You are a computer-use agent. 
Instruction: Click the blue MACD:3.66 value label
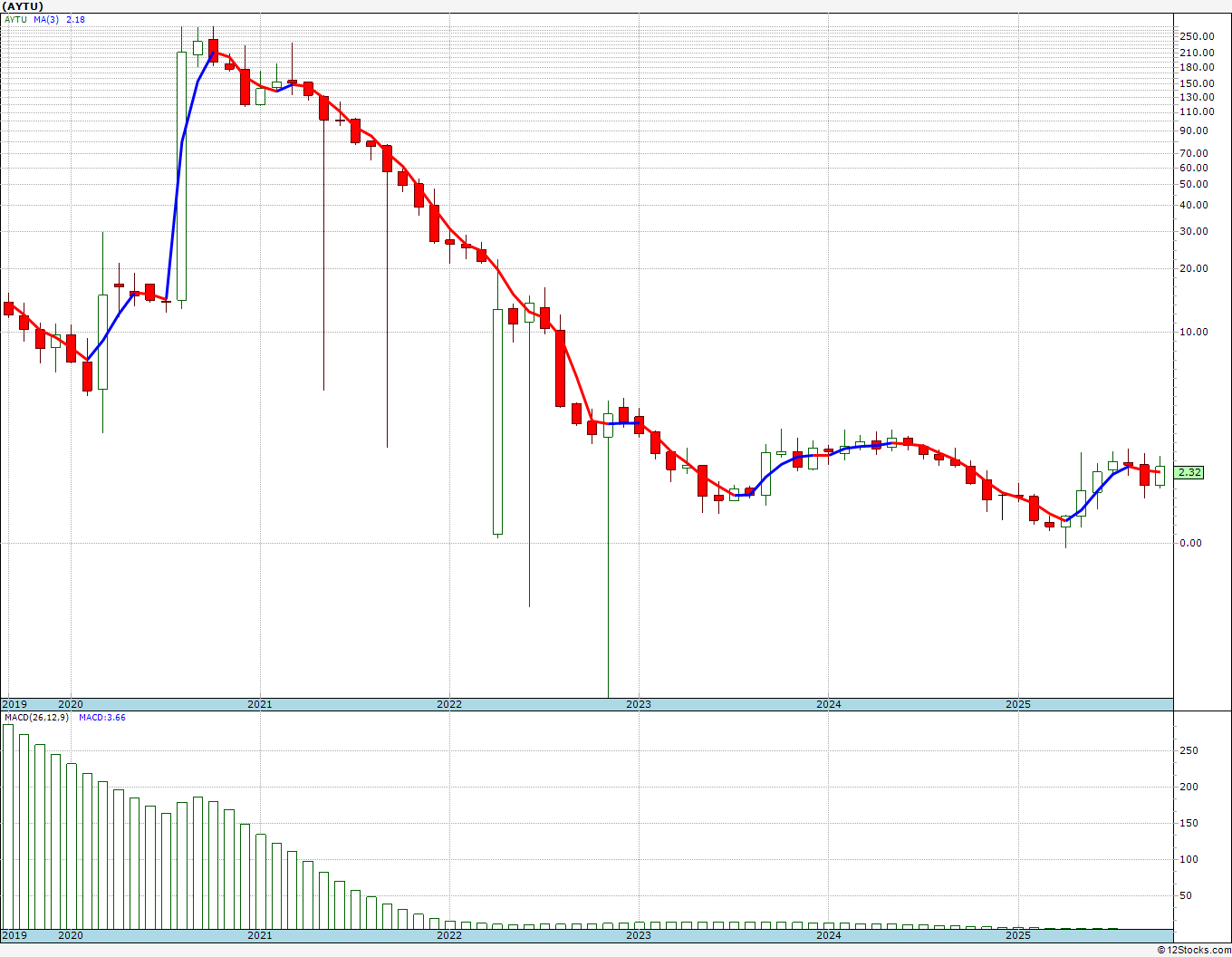click(x=101, y=718)
